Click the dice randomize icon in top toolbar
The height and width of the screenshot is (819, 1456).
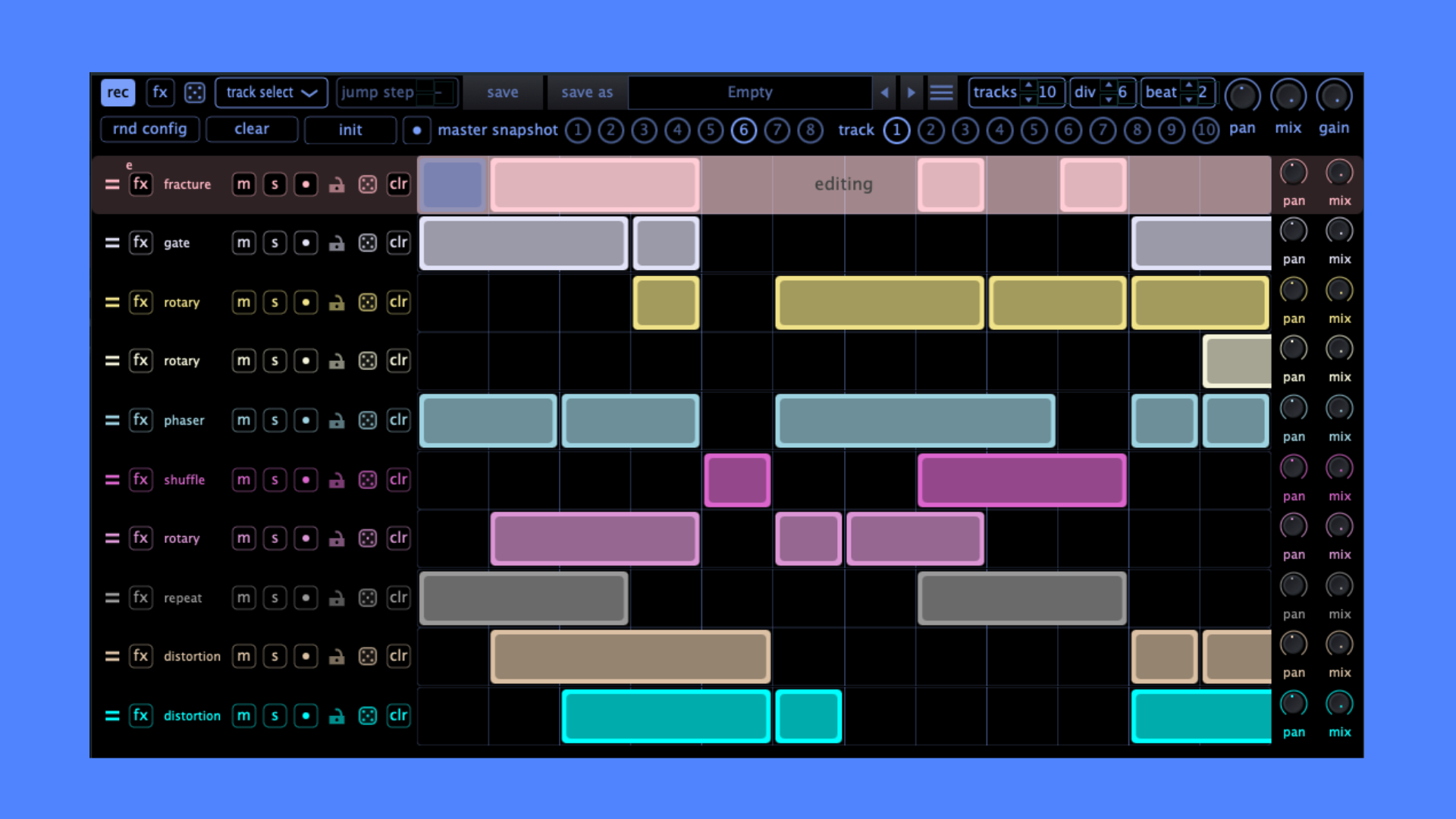coord(195,93)
